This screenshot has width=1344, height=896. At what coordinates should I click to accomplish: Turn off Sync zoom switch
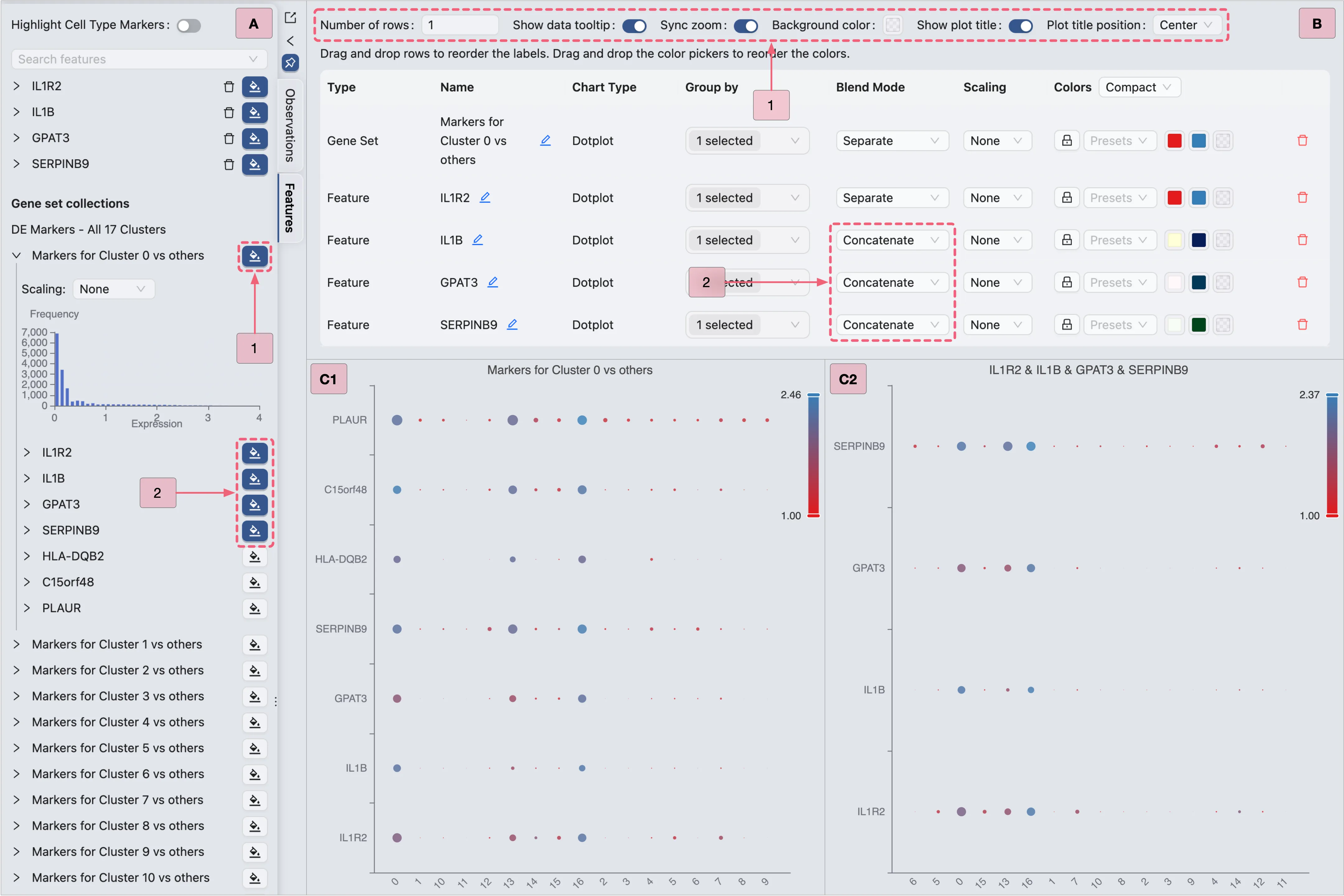(746, 26)
